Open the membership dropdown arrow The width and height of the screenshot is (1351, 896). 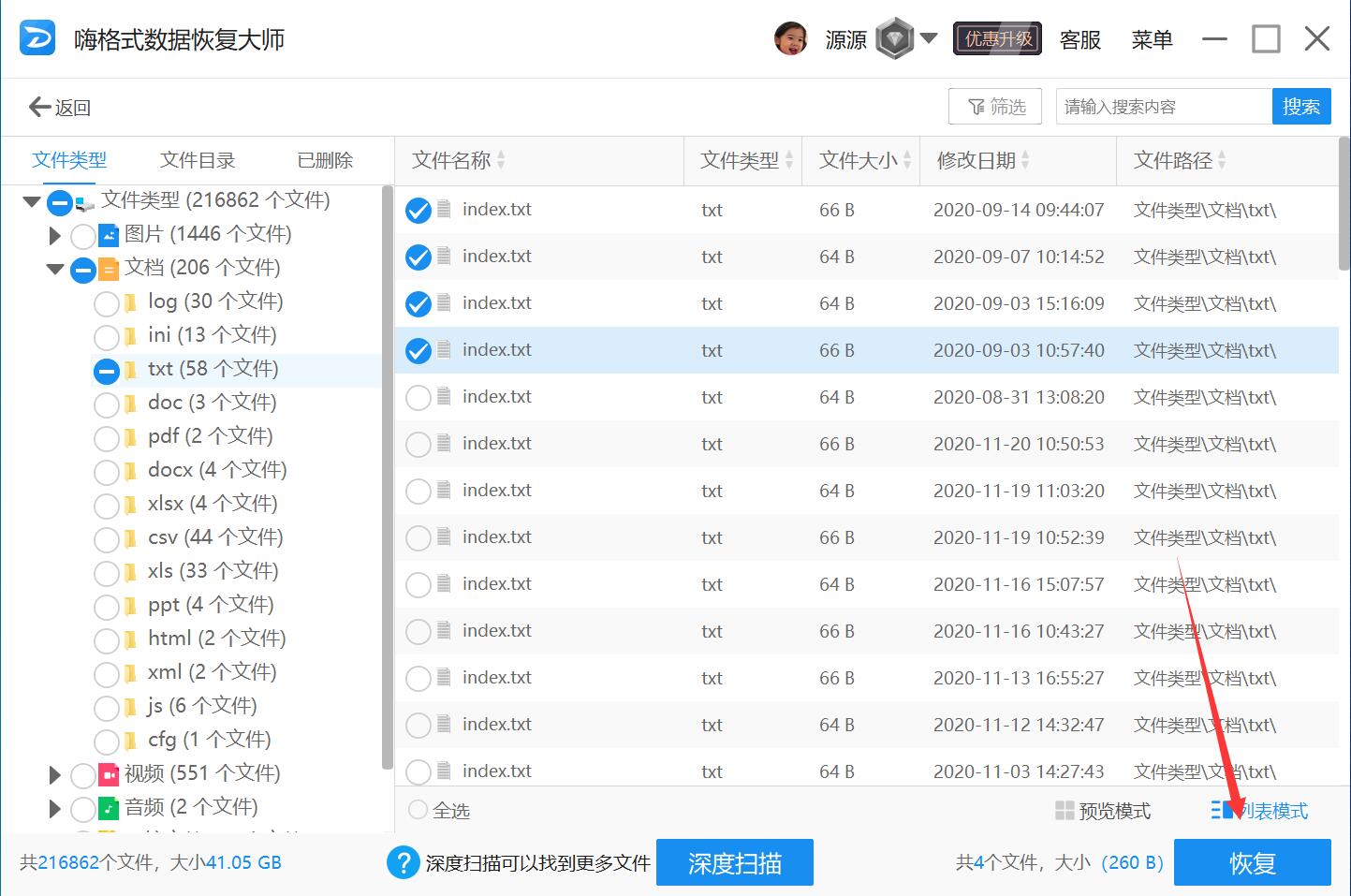pos(930,38)
